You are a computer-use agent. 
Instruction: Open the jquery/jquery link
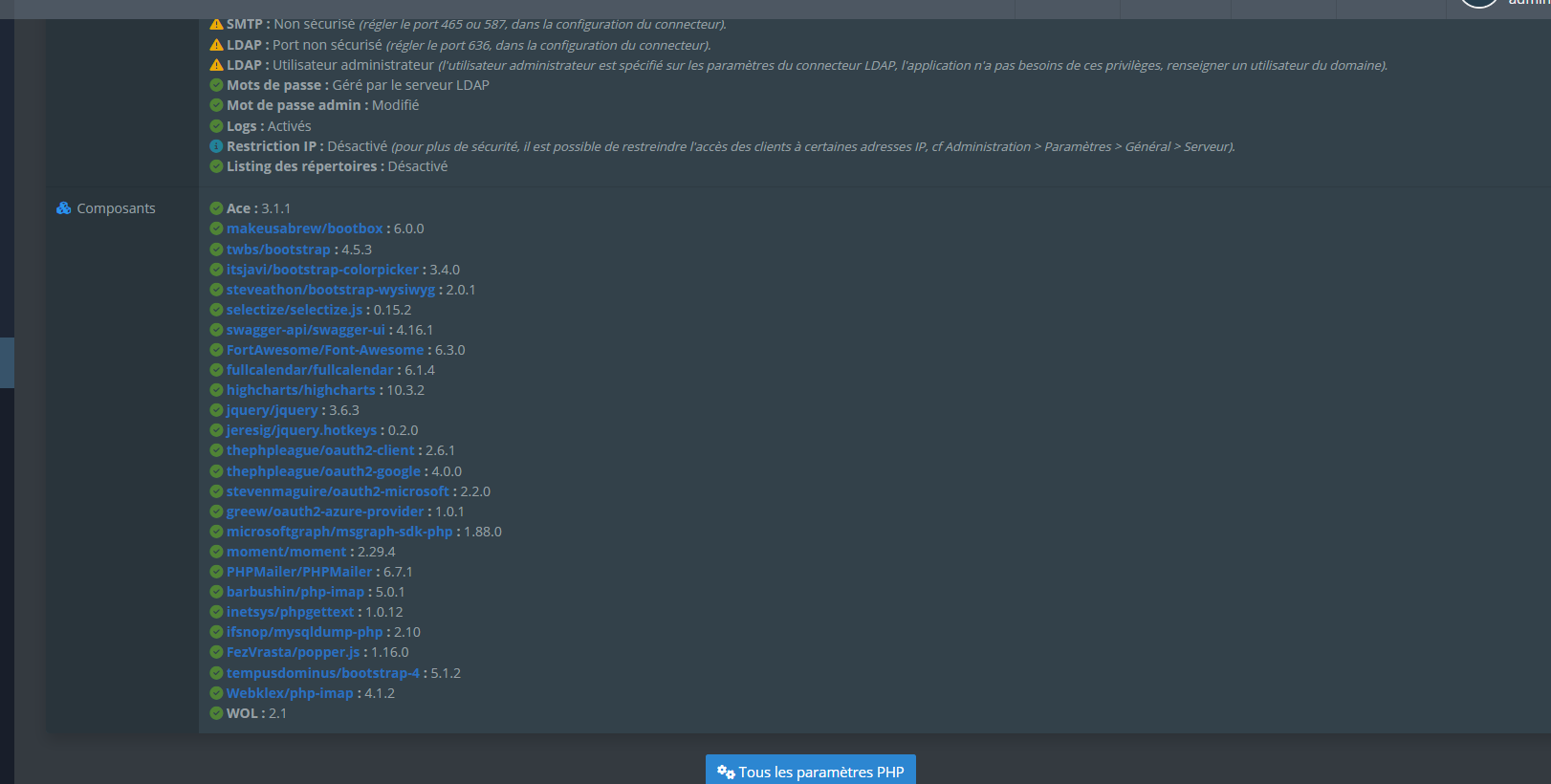tap(273, 410)
